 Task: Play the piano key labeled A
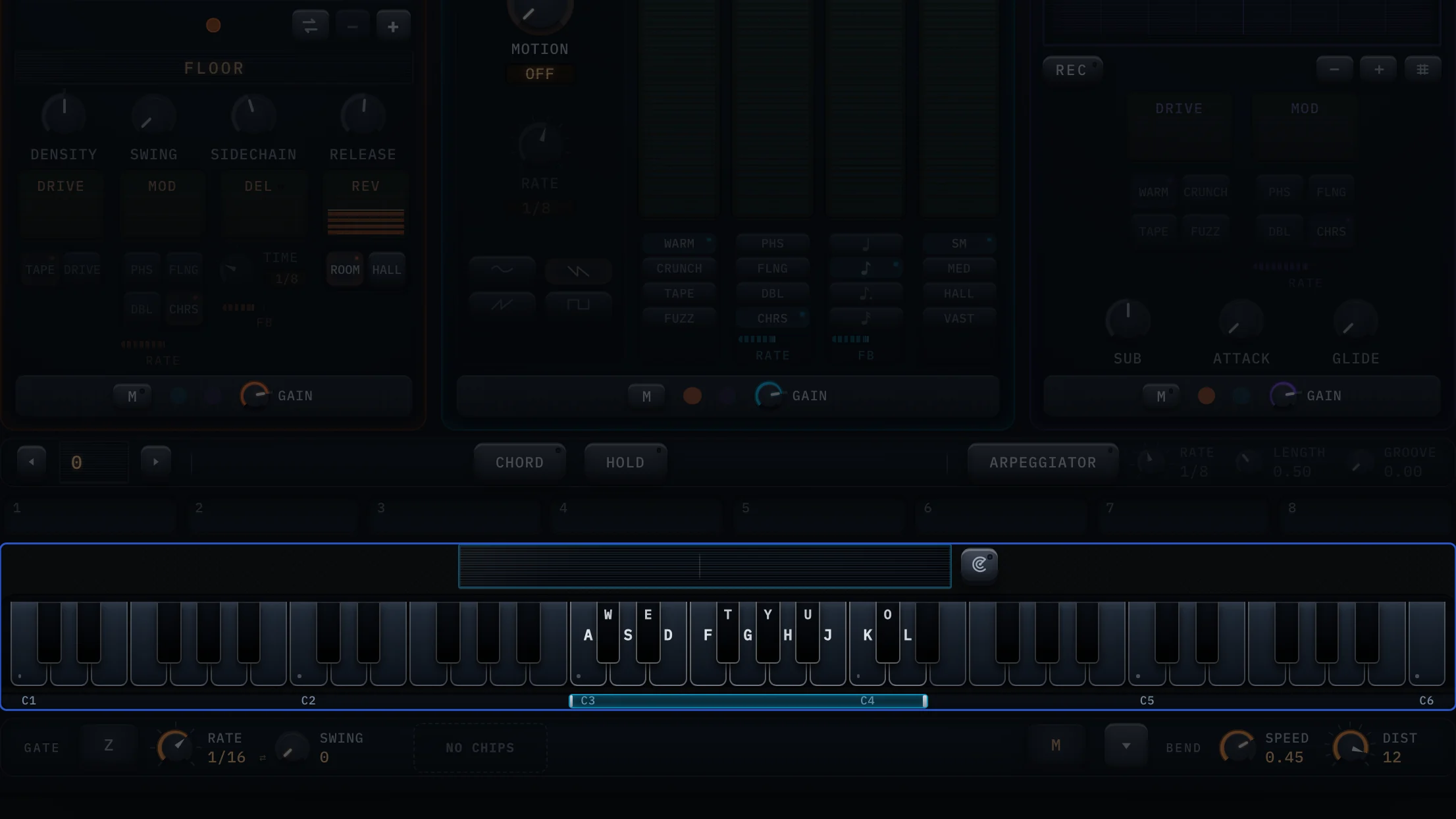coord(588,643)
